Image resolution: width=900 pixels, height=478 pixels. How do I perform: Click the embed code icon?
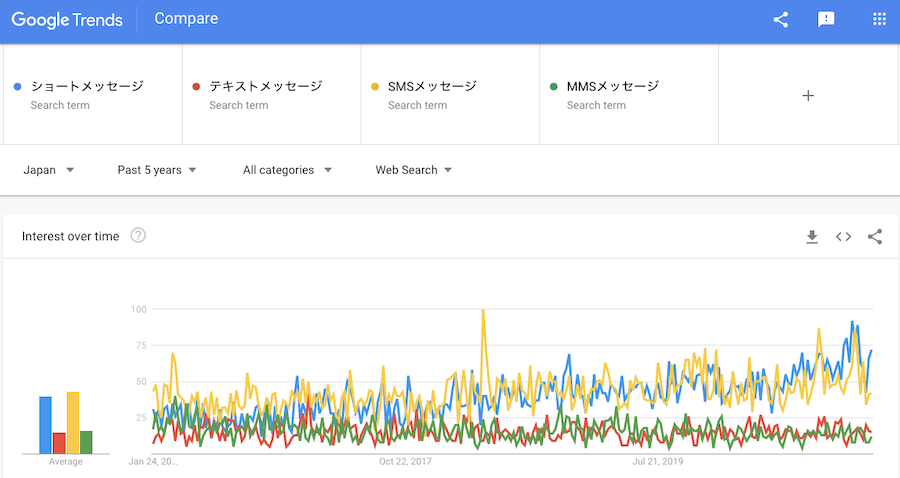[x=843, y=237]
